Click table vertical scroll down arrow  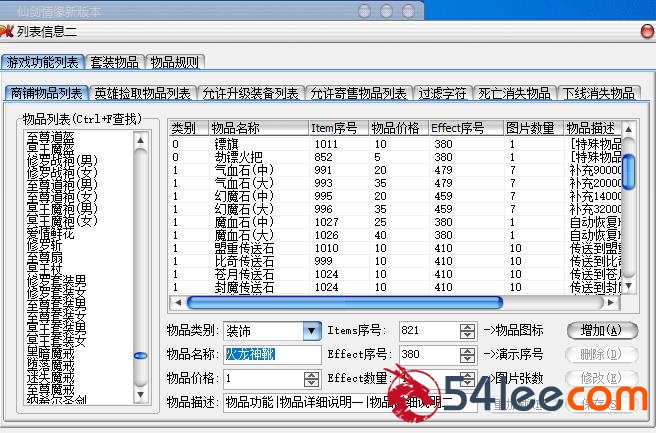point(628,286)
